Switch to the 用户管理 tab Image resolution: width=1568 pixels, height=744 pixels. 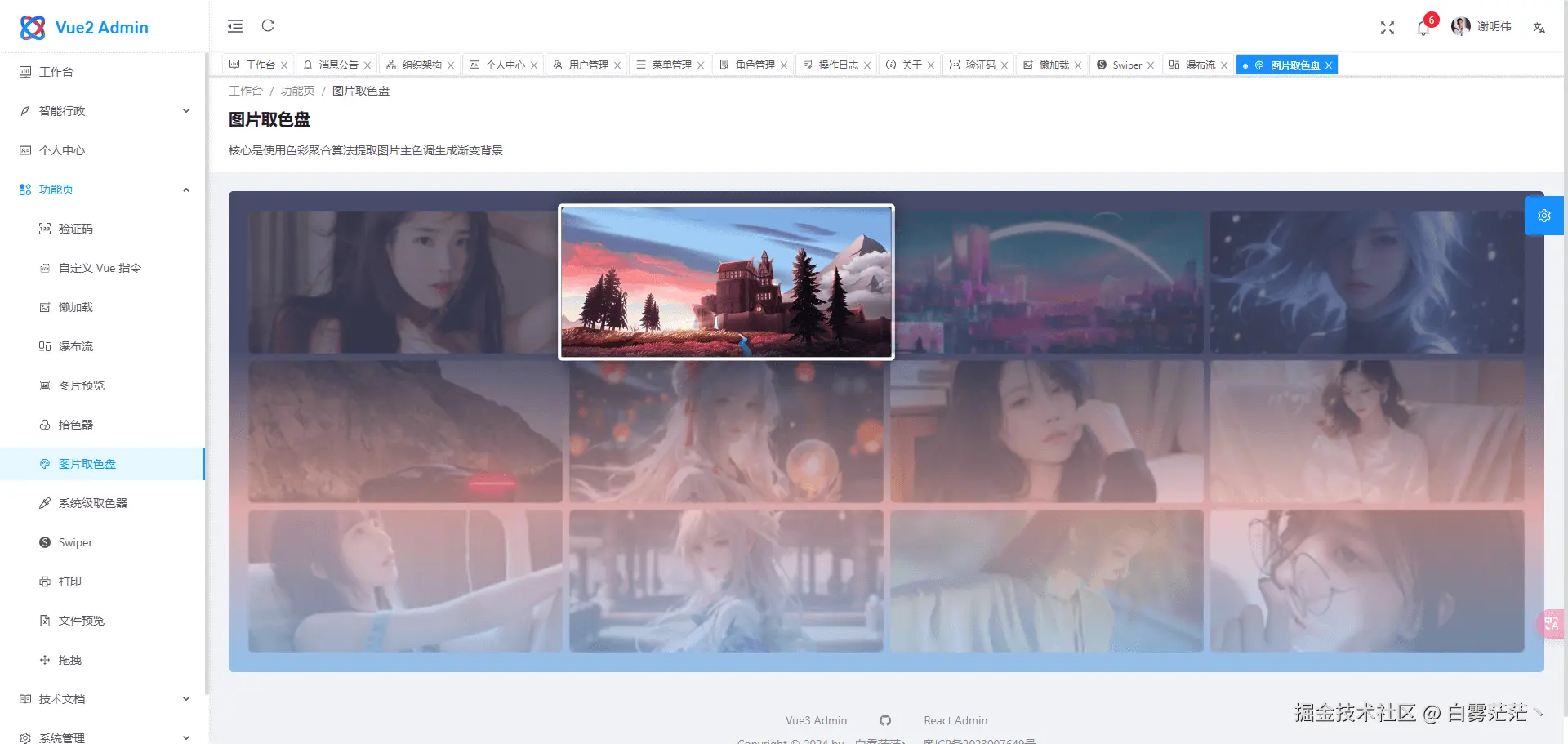coord(587,65)
